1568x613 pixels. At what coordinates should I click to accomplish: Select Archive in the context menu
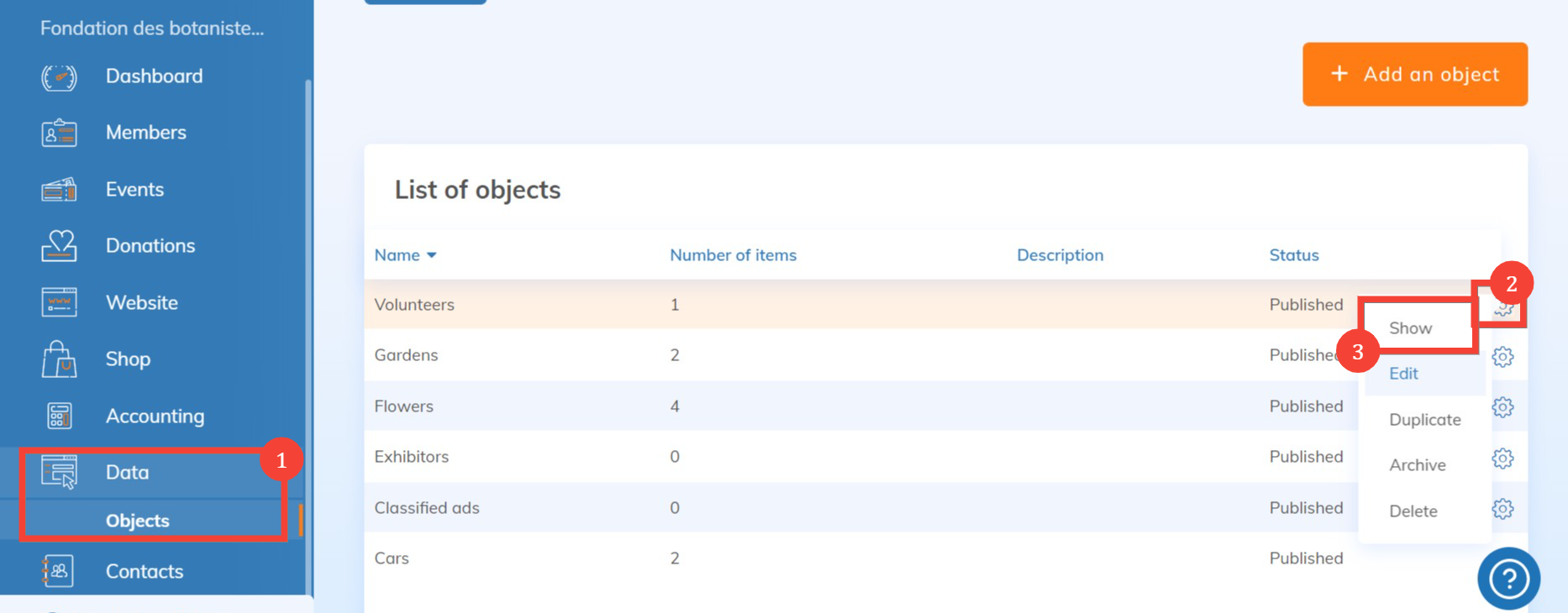coord(1417,465)
